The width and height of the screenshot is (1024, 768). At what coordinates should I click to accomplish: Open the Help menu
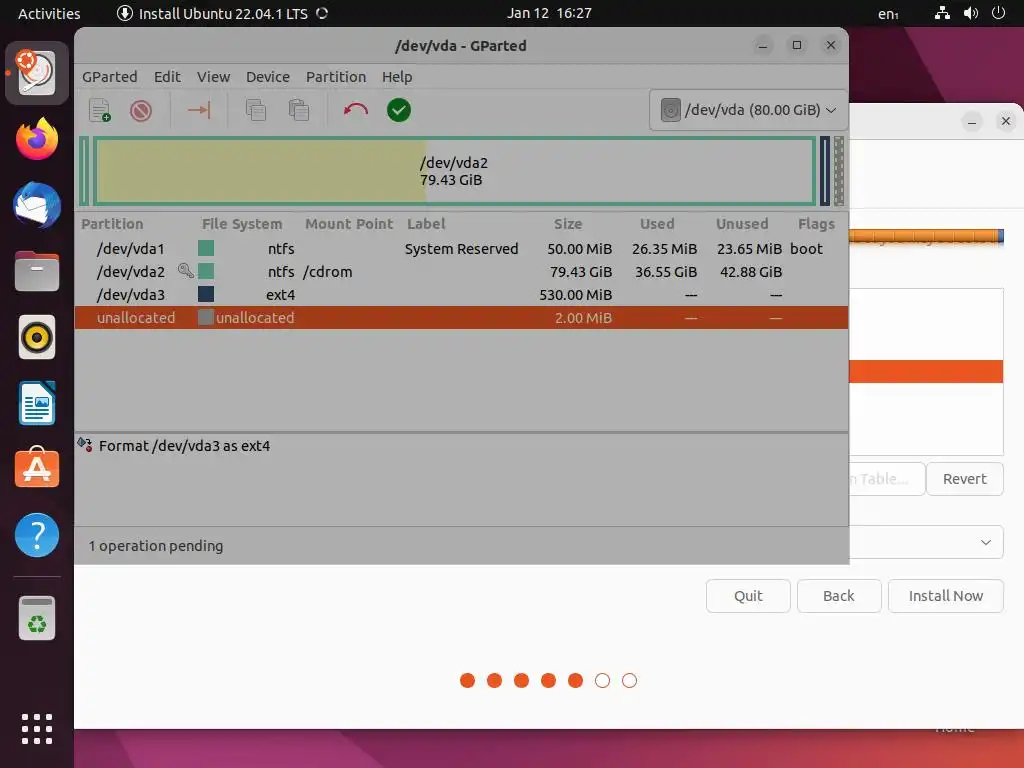(x=397, y=76)
